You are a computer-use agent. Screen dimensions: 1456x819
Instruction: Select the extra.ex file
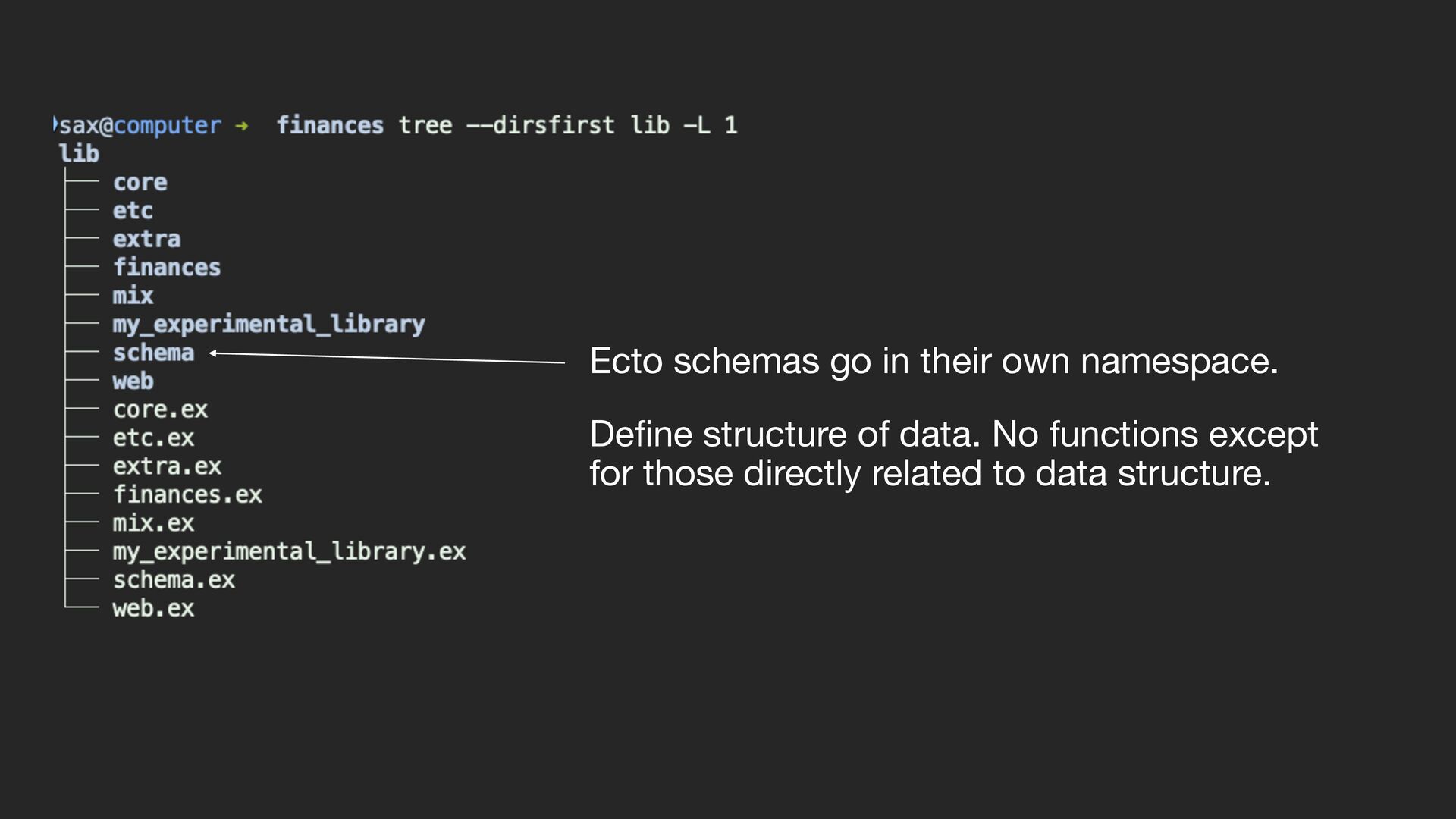coord(168,466)
